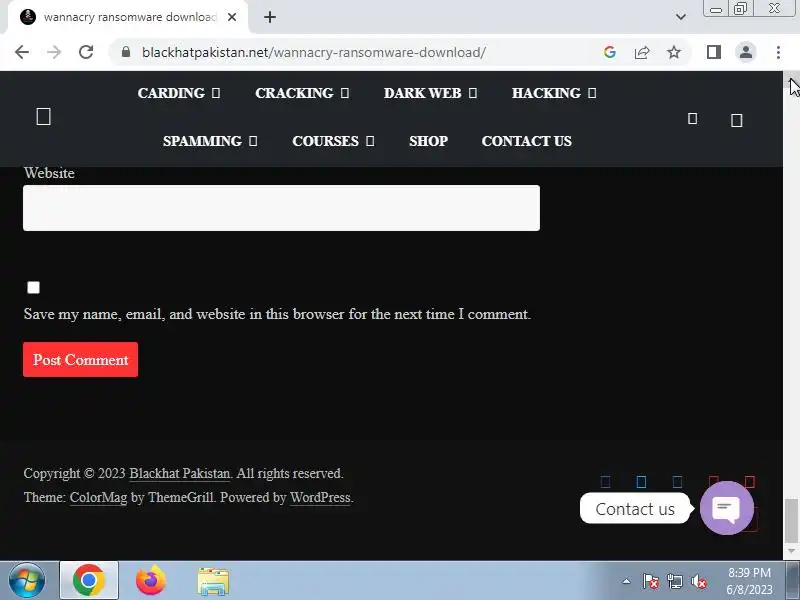Open the taskbar clock showing 8:39 PM

(749, 581)
